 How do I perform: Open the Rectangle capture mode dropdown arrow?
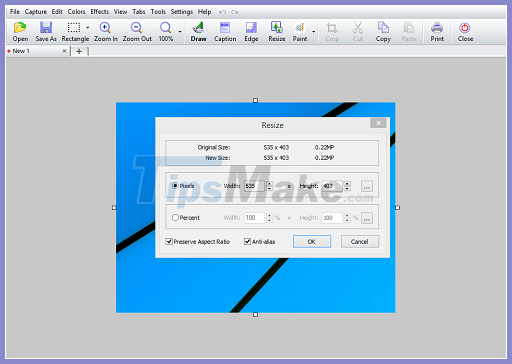click(88, 28)
